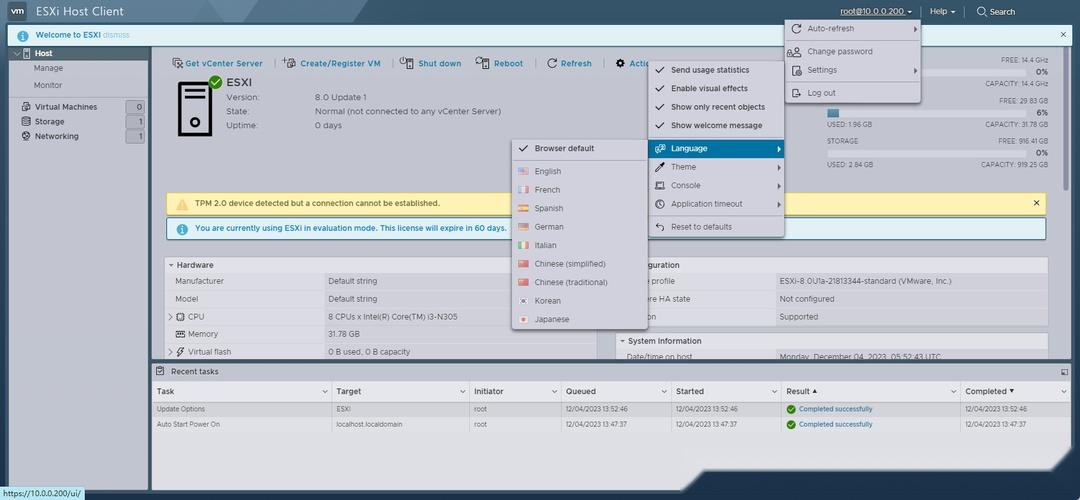The width and height of the screenshot is (1080, 500).
Task: Collapse the Host tree node
Action: pyautogui.click(x=17, y=53)
